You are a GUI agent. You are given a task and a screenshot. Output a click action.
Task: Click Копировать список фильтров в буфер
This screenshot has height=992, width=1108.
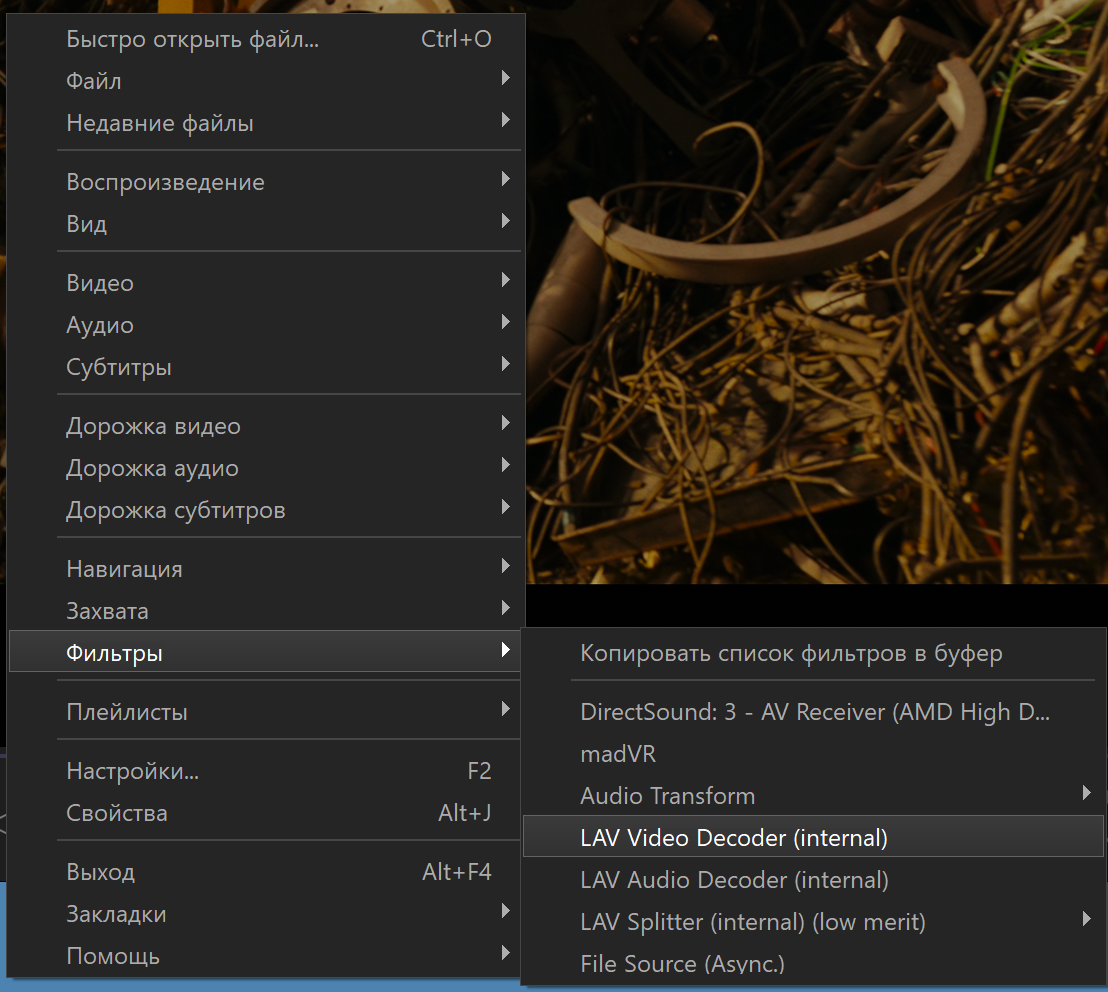[791, 654]
